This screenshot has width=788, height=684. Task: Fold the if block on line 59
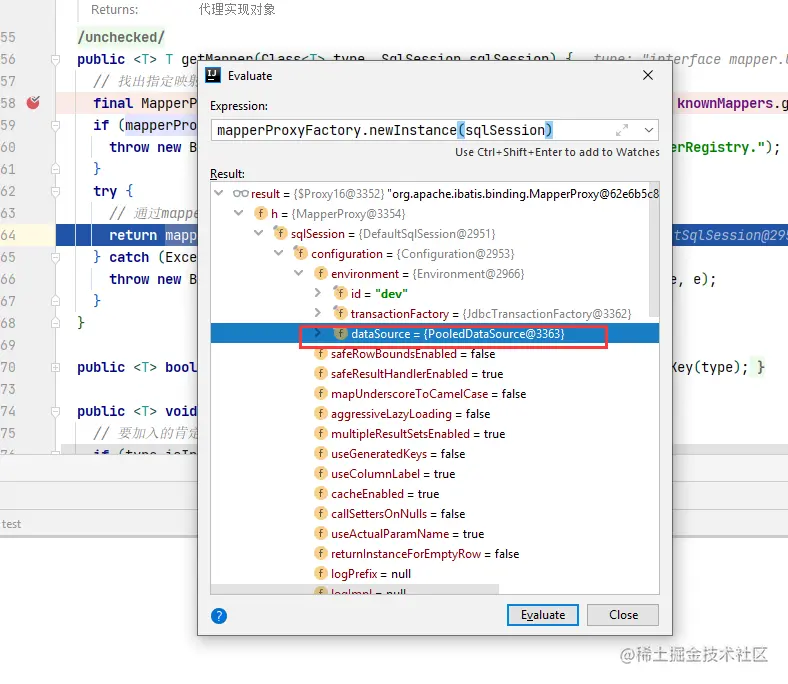coord(55,125)
